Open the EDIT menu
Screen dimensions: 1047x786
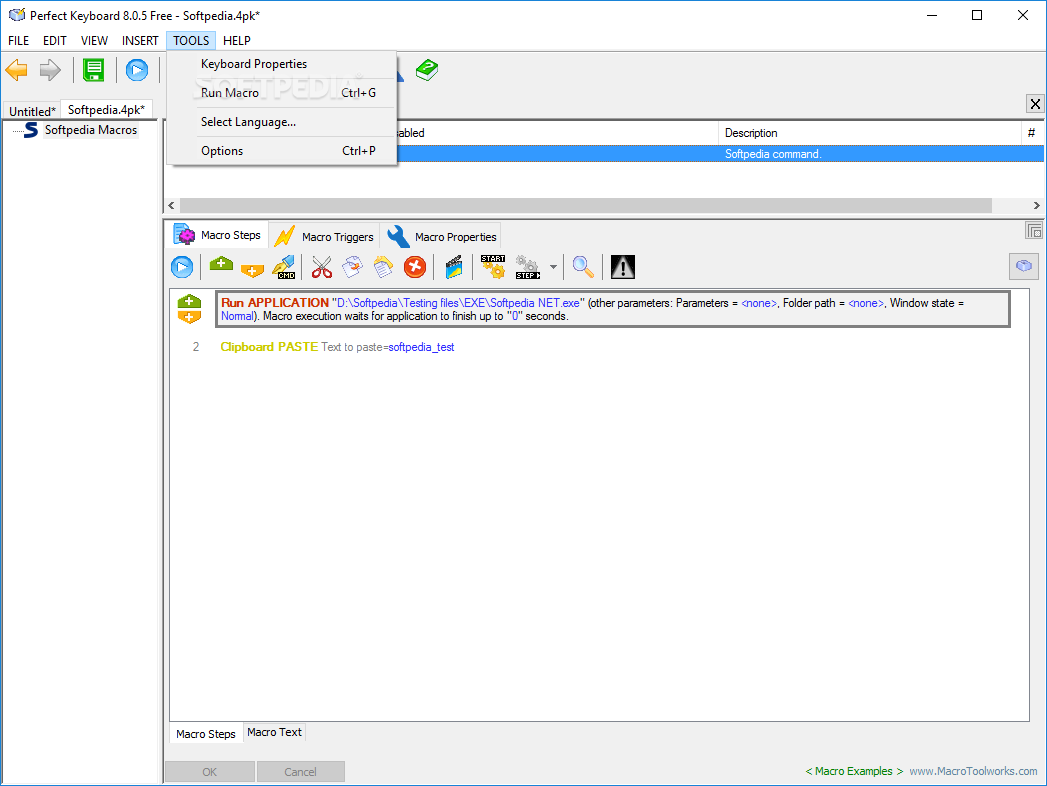coord(55,41)
